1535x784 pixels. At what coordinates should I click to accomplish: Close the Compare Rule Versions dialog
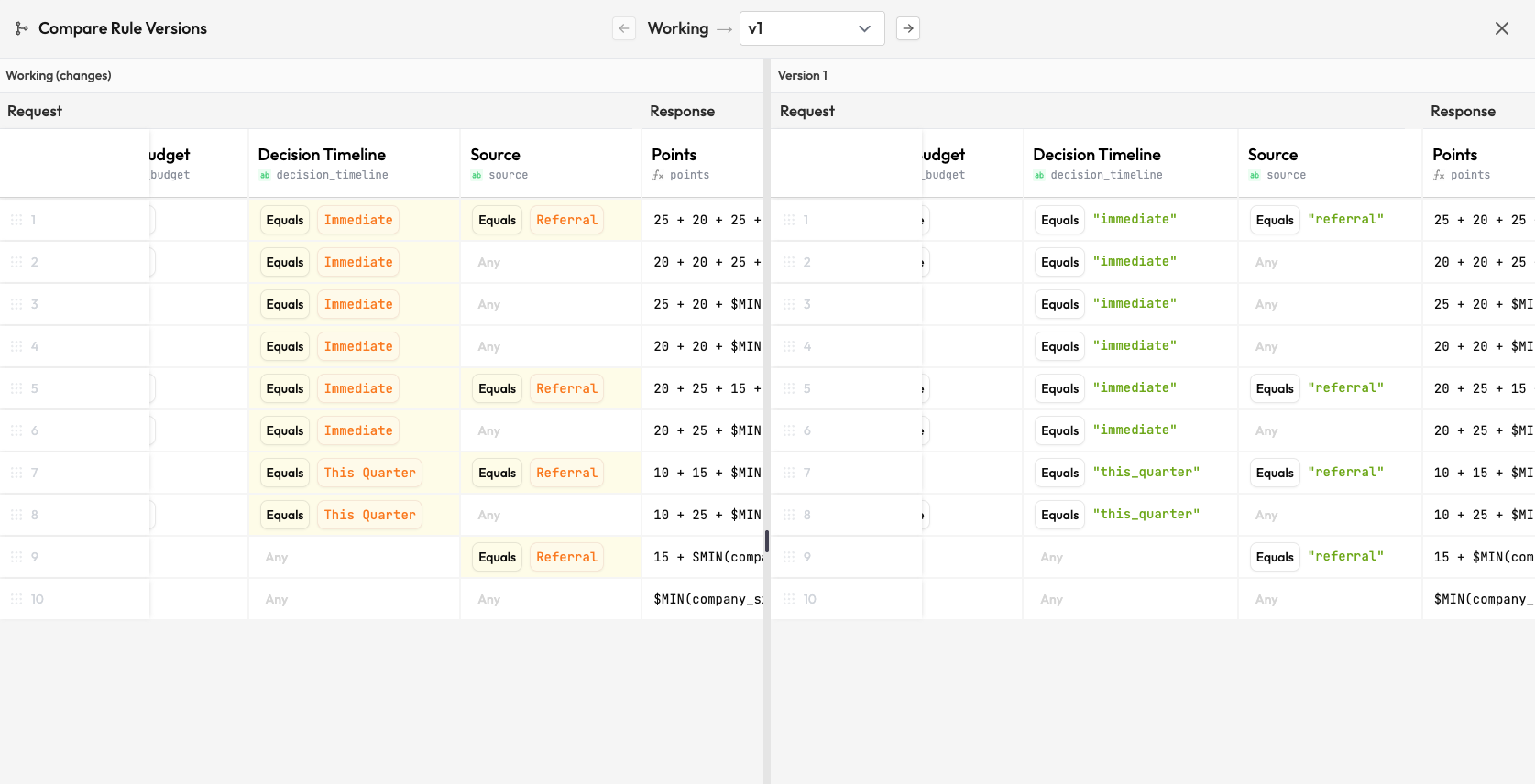tap(1501, 28)
